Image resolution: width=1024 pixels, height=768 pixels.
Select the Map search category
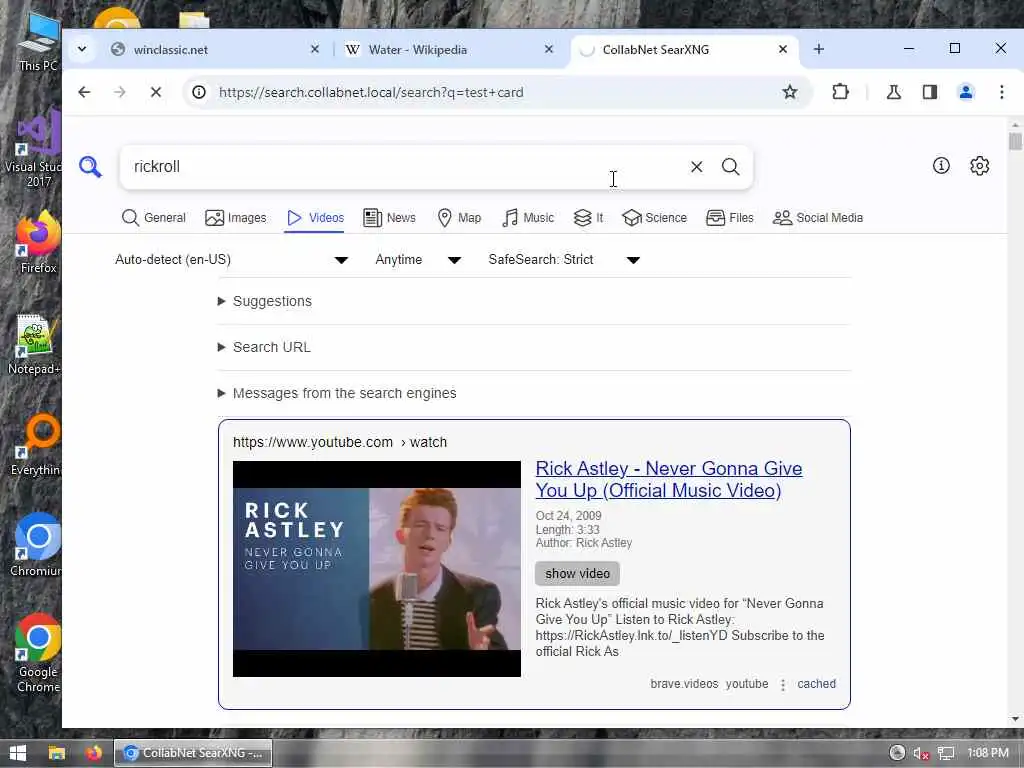tap(459, 217)
